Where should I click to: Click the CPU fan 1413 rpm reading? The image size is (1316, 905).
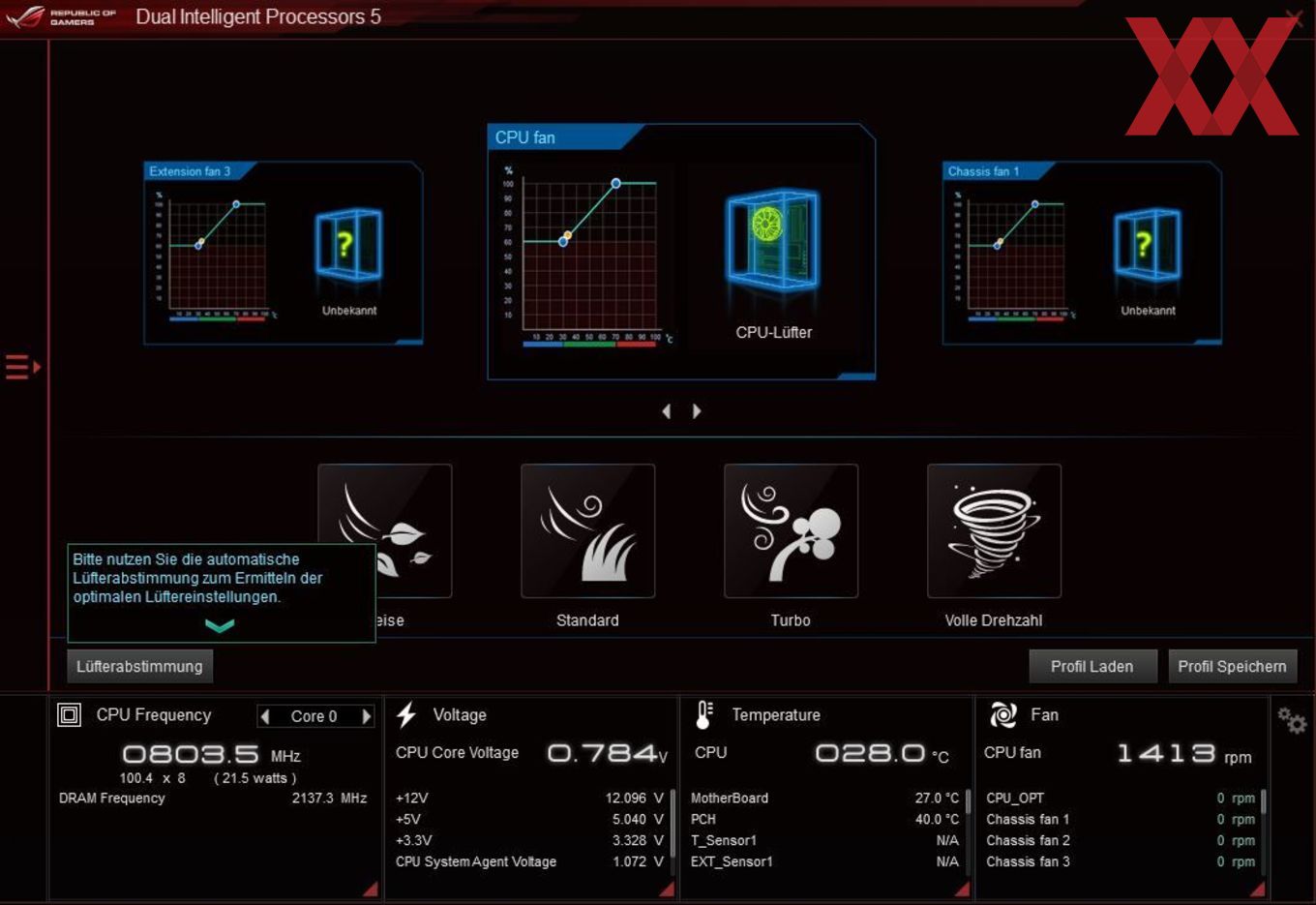pyautogui.click(x=1184, y=753)
